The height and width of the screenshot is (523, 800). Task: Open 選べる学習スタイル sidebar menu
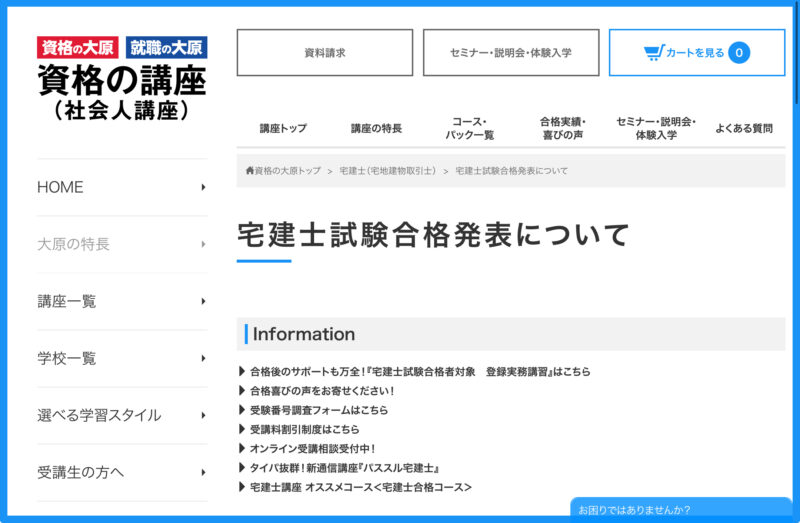coord(203,415)
